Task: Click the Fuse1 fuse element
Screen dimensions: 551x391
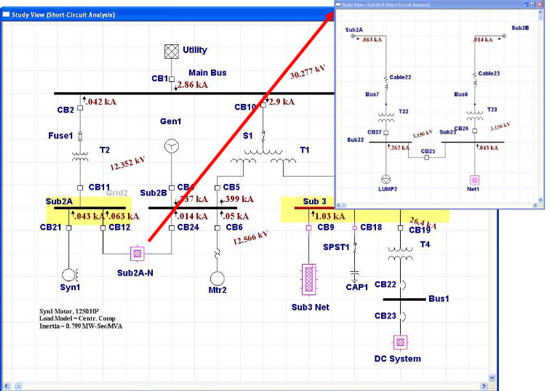Action: [x=80, y=136]
